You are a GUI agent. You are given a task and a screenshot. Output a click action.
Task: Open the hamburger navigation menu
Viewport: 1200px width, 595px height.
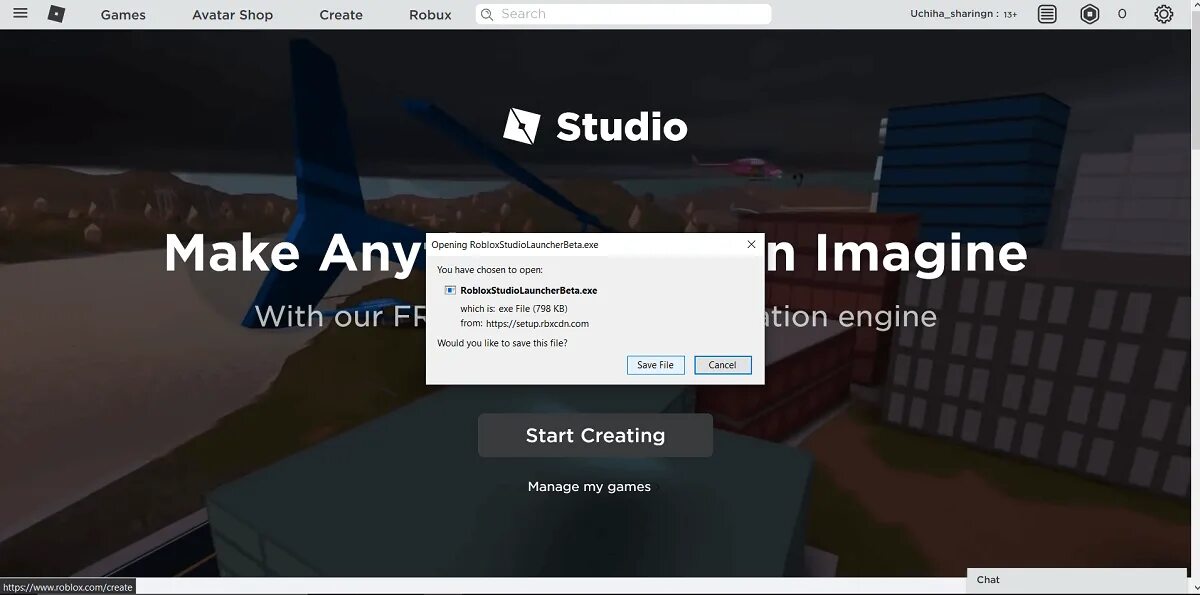tap(20, 14)
